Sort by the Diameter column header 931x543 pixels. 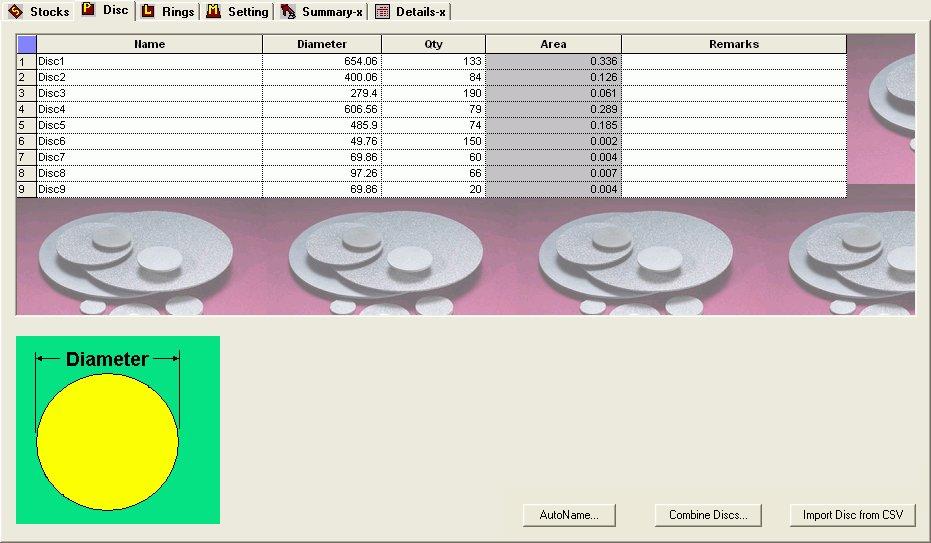tap(322, 44)
